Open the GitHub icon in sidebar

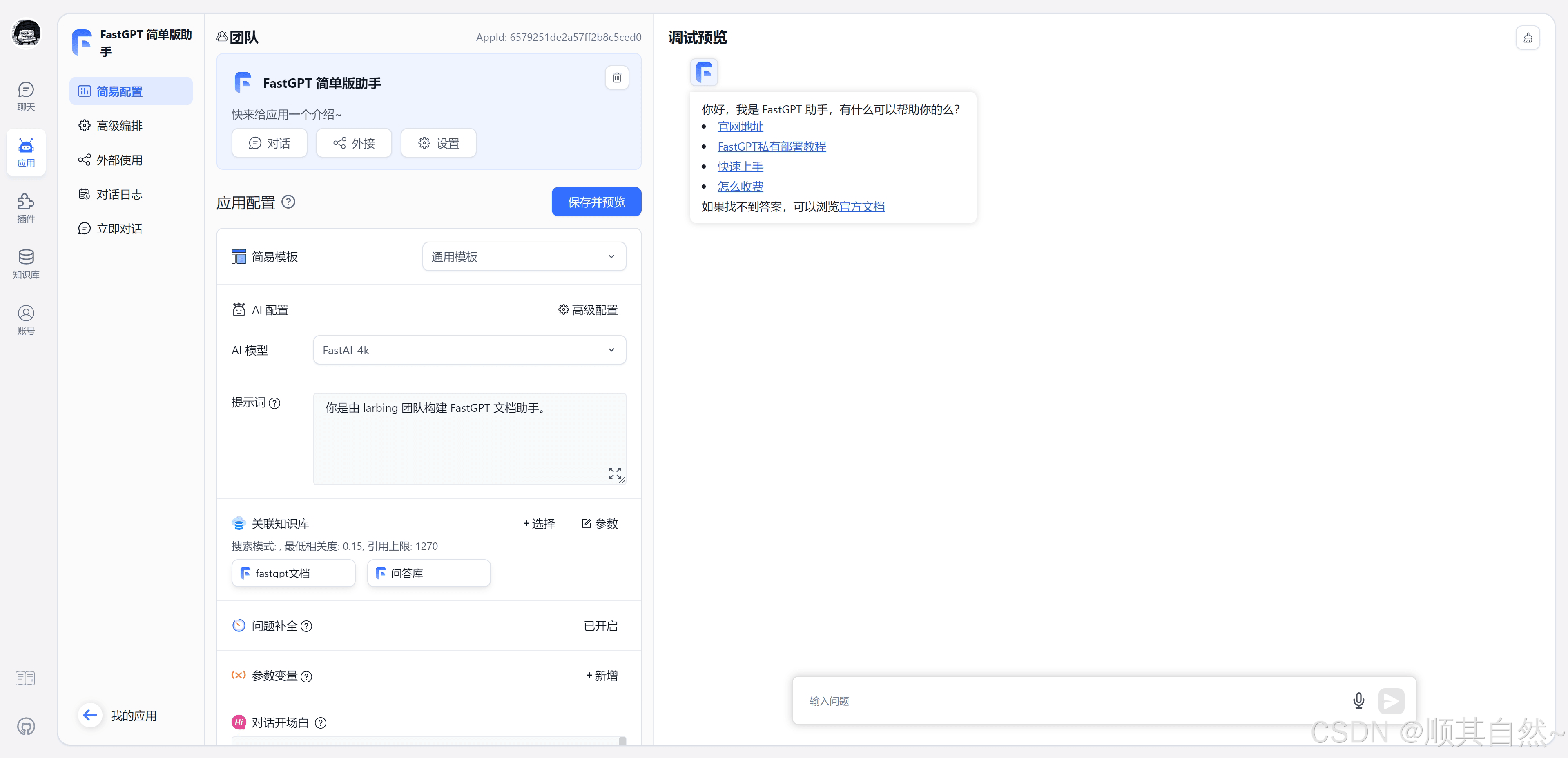26,726
